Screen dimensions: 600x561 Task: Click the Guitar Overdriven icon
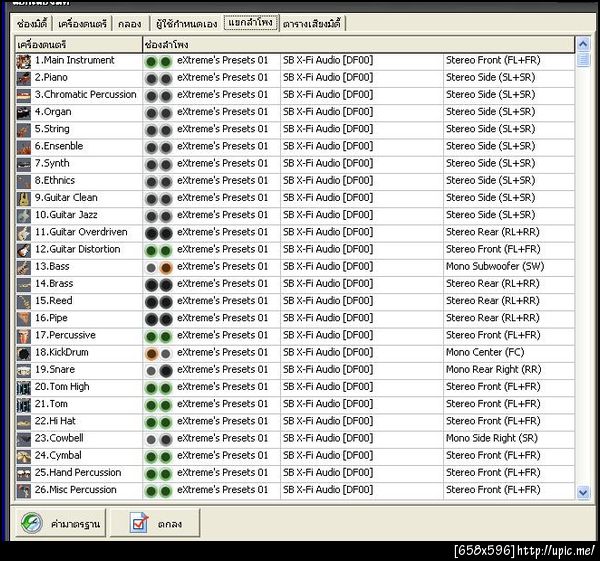click(24, 233)
